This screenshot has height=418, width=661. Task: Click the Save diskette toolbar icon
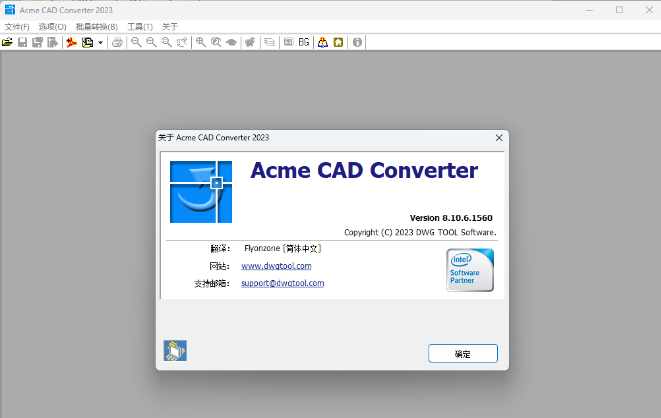[x=22, y=43]
